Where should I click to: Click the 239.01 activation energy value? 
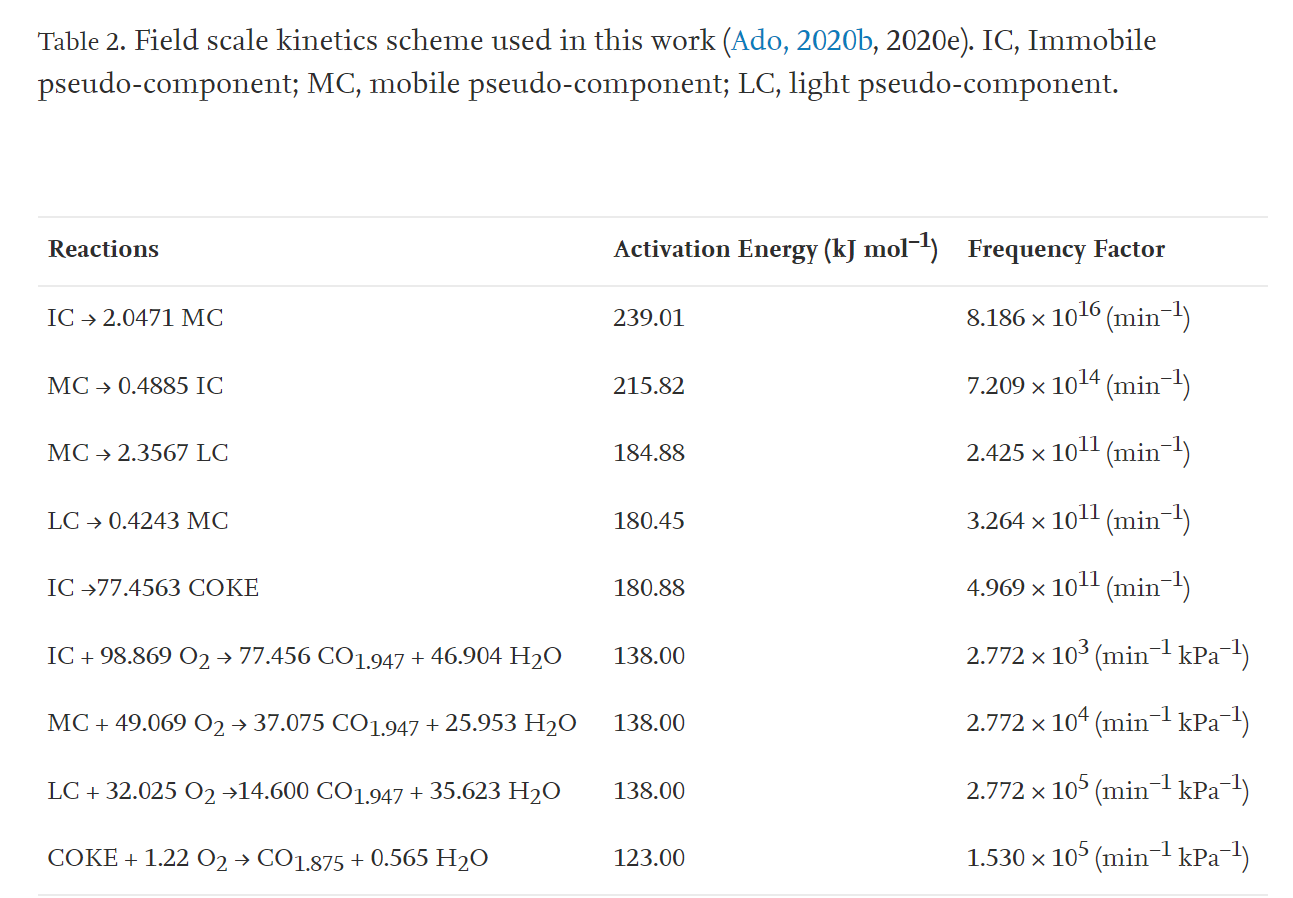point(649,318)
